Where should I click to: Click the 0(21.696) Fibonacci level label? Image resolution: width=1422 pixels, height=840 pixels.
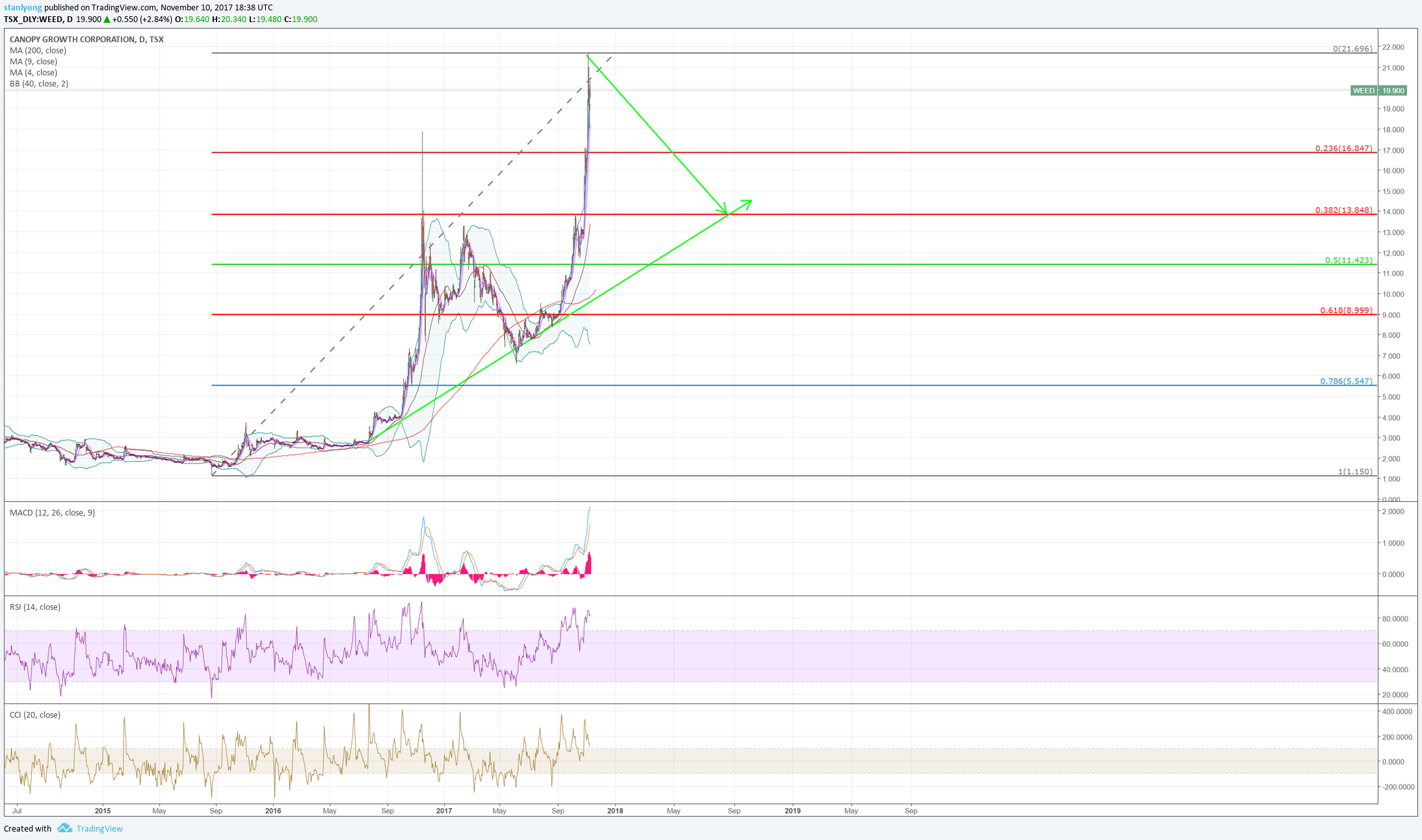click(1352, 49)
